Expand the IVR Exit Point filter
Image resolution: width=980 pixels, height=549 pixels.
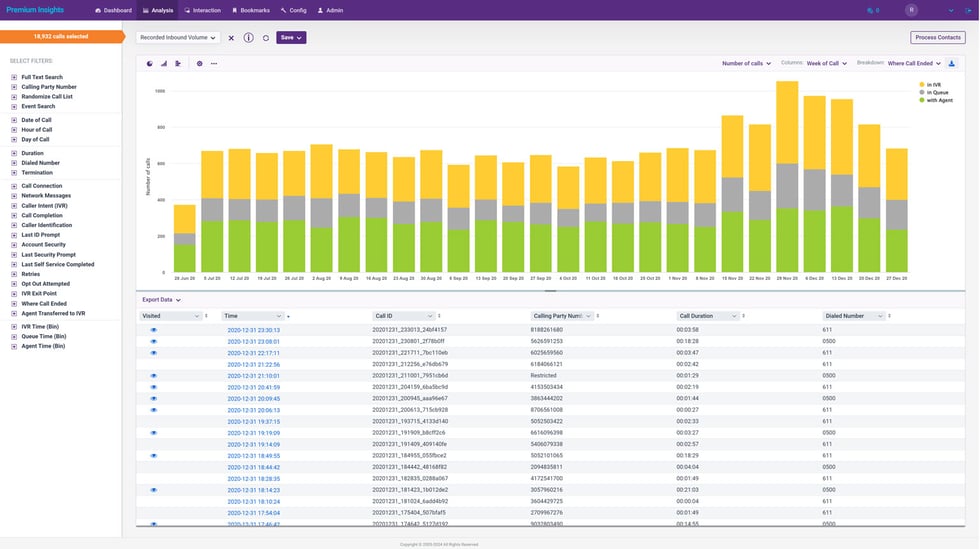14,294
